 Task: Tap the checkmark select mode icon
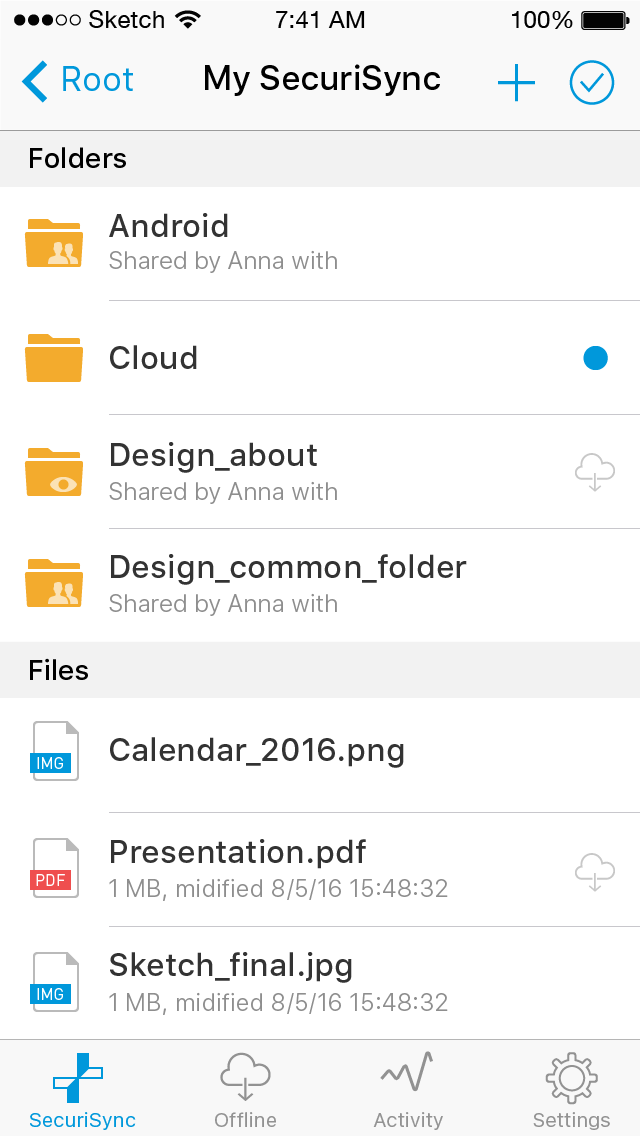tap(591, 82)
